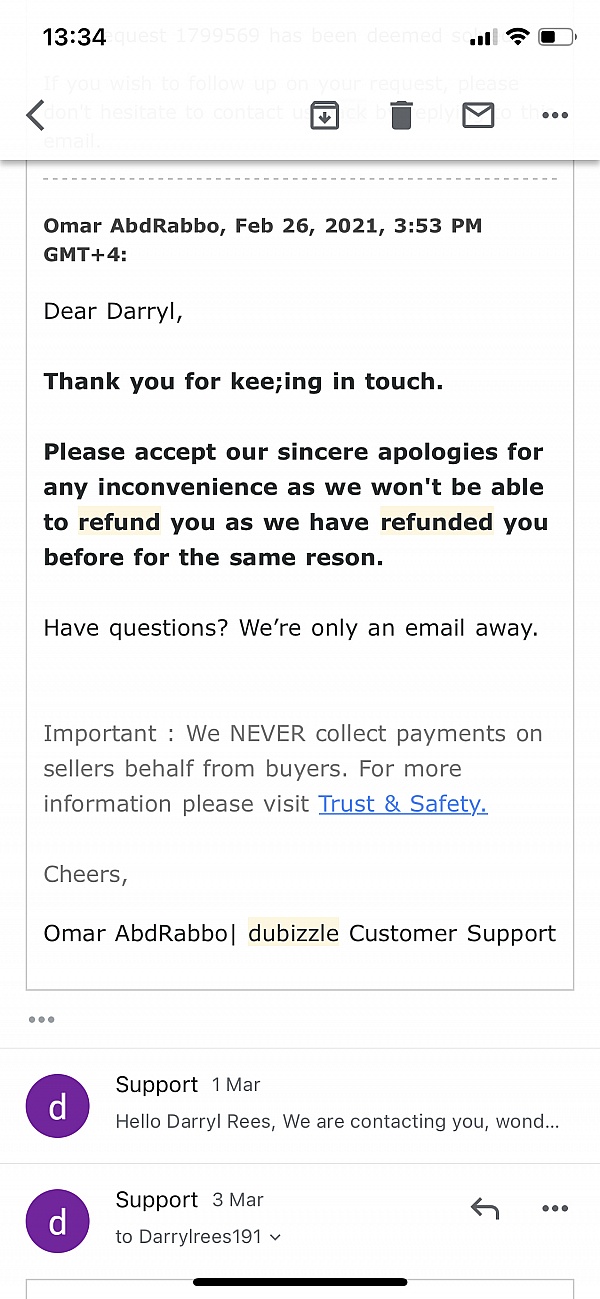This screenshot has width=600, height=1299.
Task: Tap the Wi-Fi icon in the status bar
Action: pos(517,34)
